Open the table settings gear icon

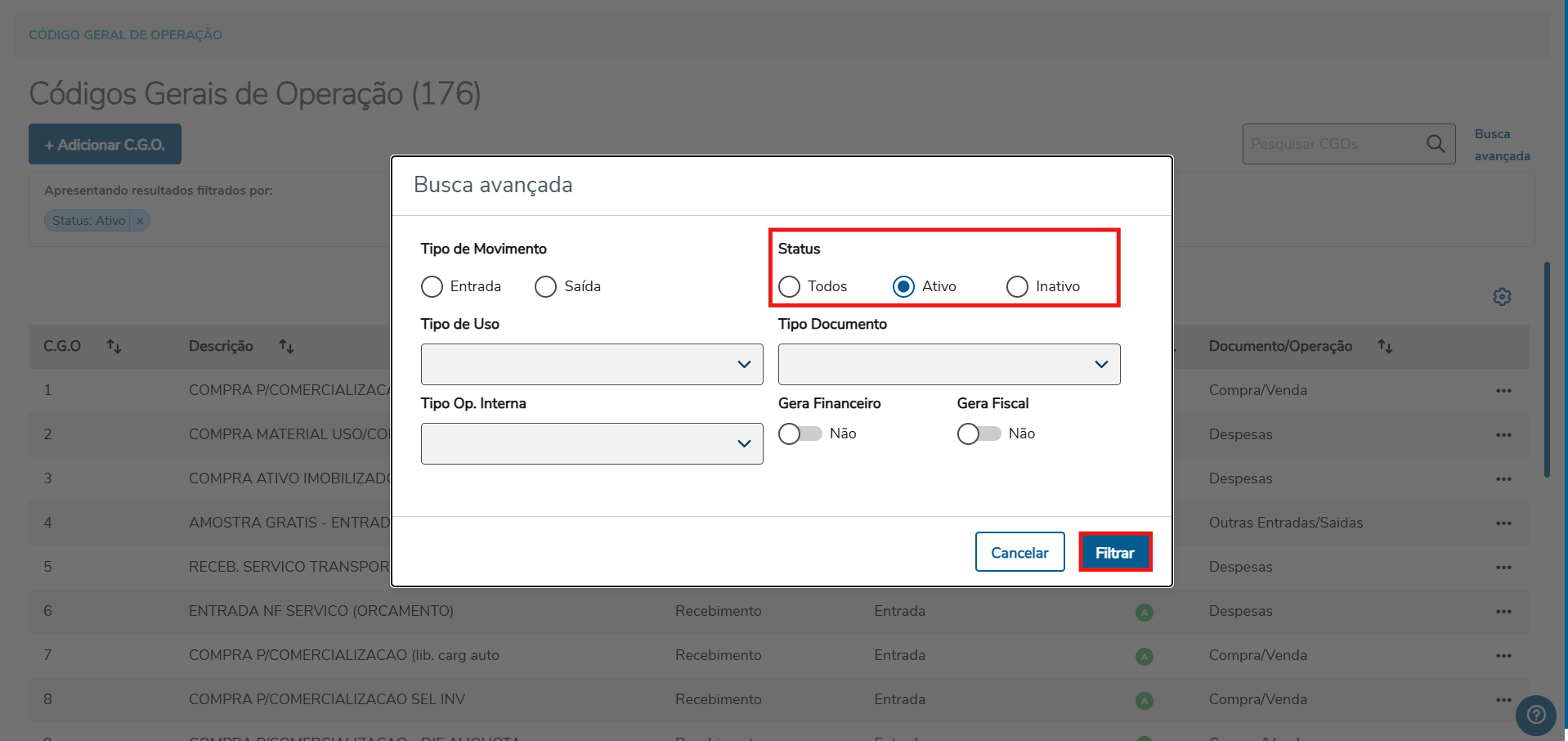click(x=1502, y=297)
